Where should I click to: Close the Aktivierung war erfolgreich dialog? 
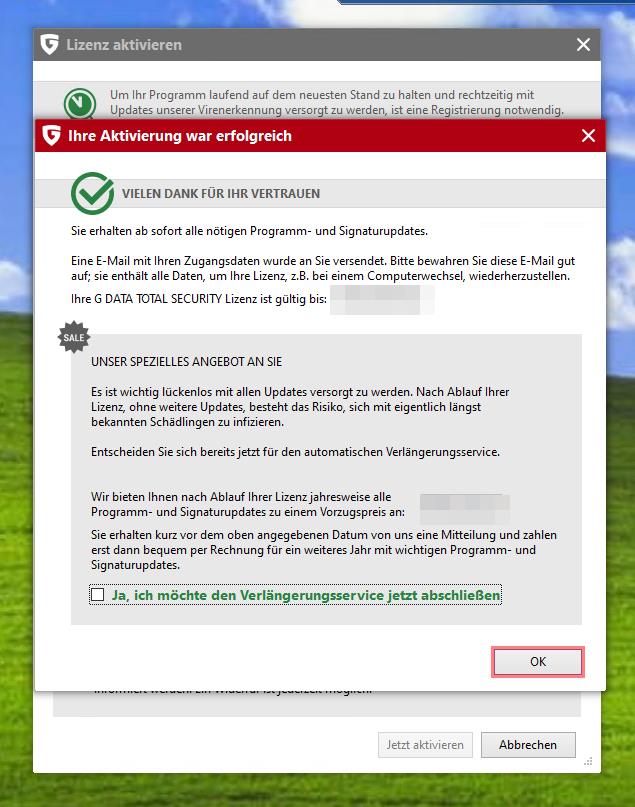(x=588, y=136)
